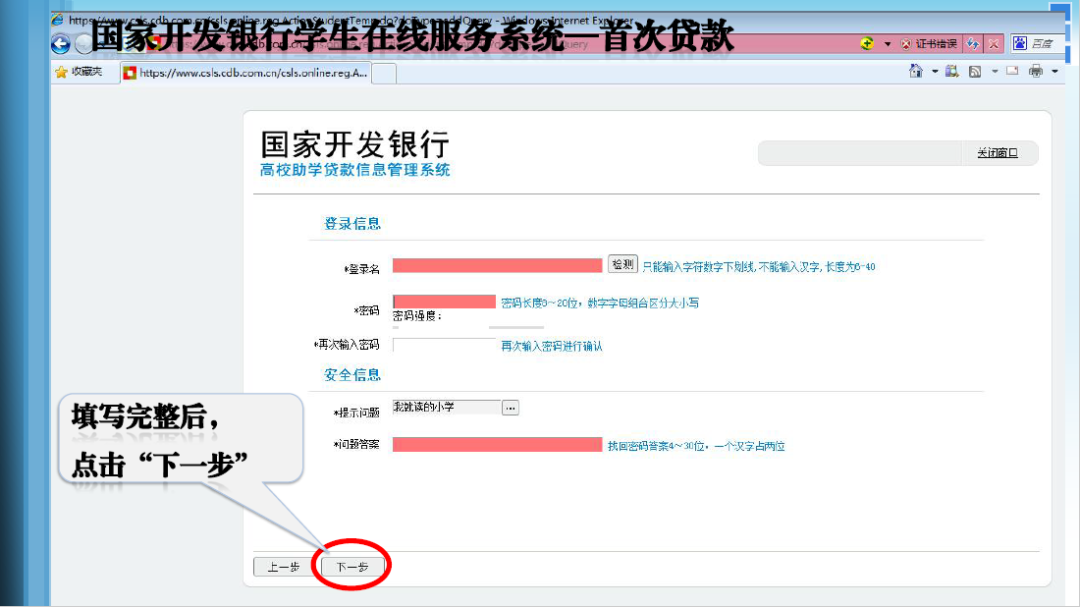Click the 证书错误 certificate error indicator
Viewport: 1080px width, 607px height.
tap(929, 43)
